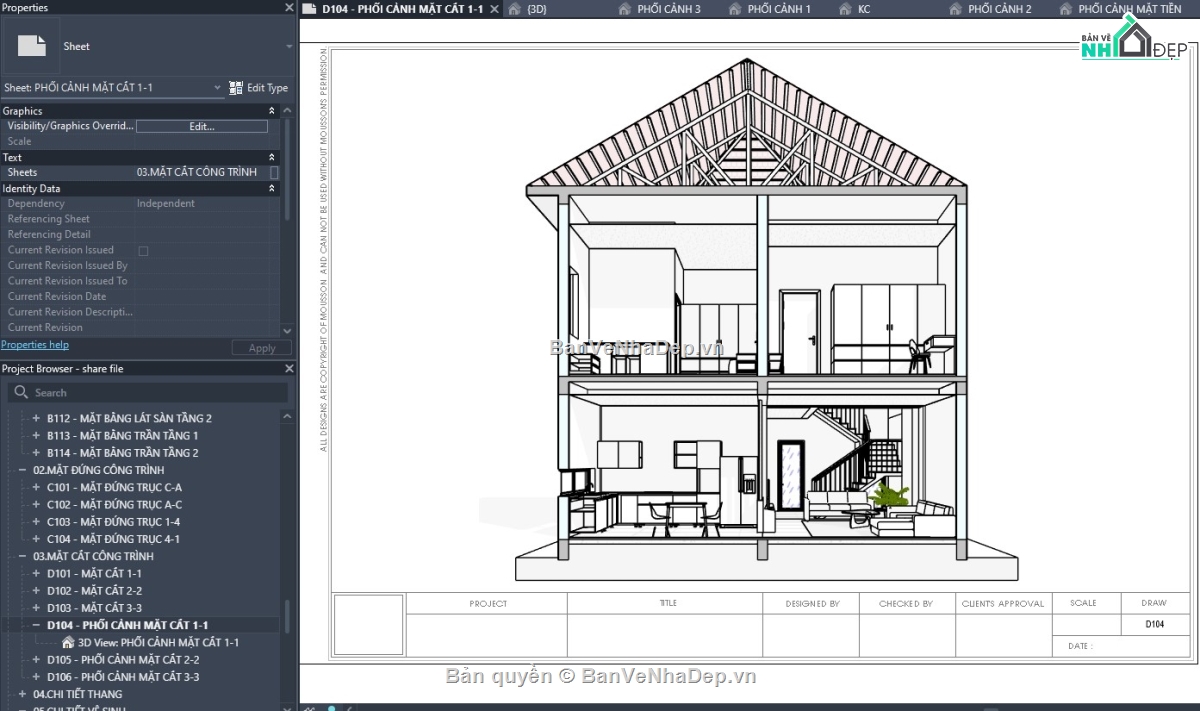Expand the B113 - MẶT BẰNG TRẦN TẦNG 1 node
This screenshot has width=1200, height=711.
(x=37, y=435)
